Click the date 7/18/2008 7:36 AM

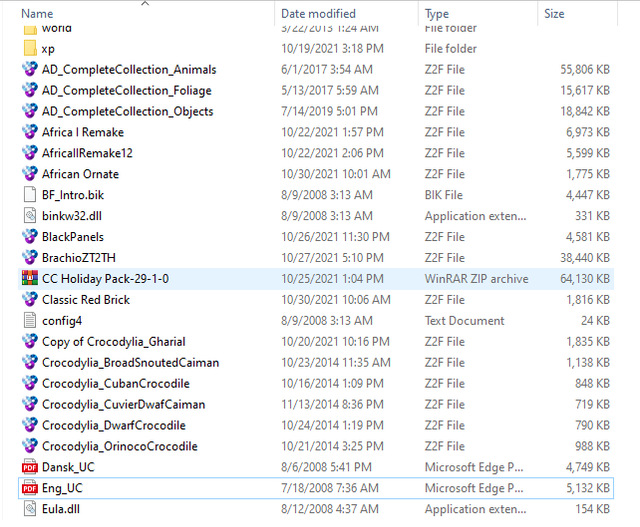coord(330,488)
